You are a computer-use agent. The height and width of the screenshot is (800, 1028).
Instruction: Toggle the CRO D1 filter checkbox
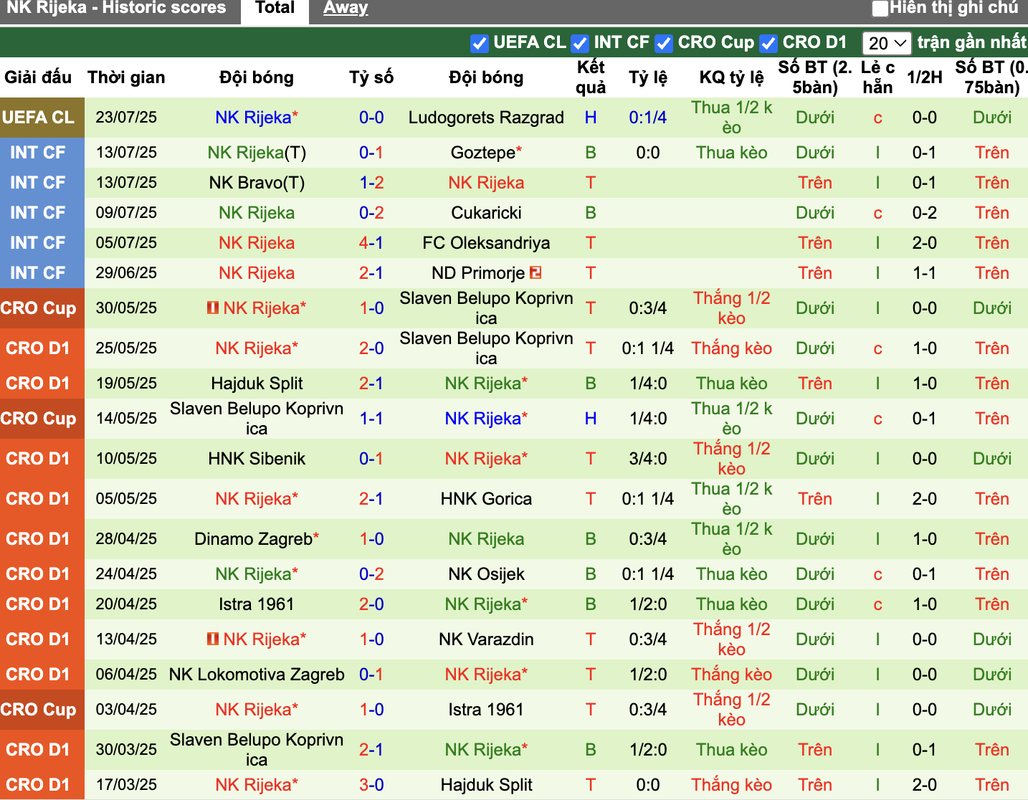(x=768, y=43)
